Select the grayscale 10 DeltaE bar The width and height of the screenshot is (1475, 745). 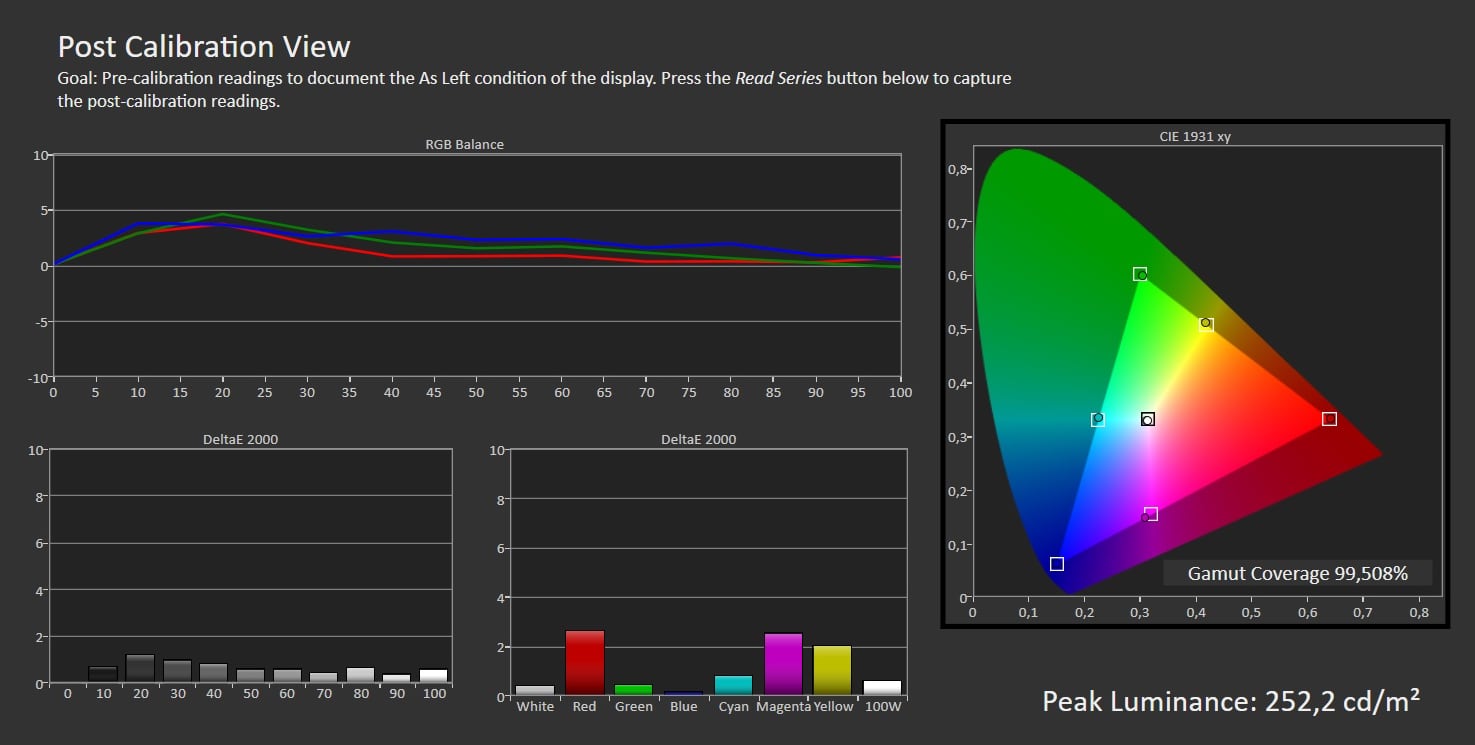pyautogui.click(x=103, y=674)
